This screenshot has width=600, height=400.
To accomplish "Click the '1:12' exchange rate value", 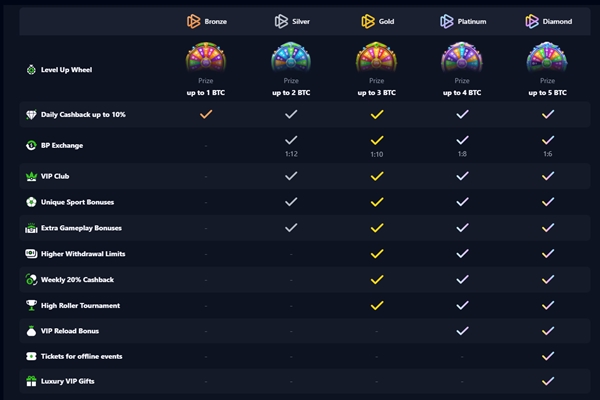I will 291,154.
